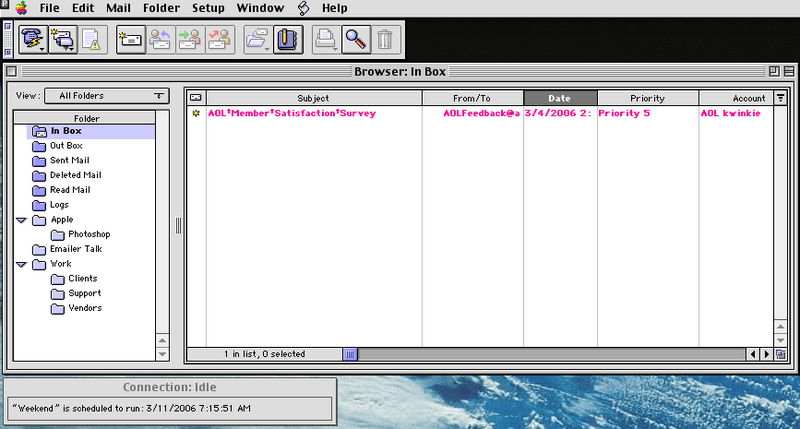Select the Sent Mail folder
Viewport: 800px width, 429px height.
70,160
